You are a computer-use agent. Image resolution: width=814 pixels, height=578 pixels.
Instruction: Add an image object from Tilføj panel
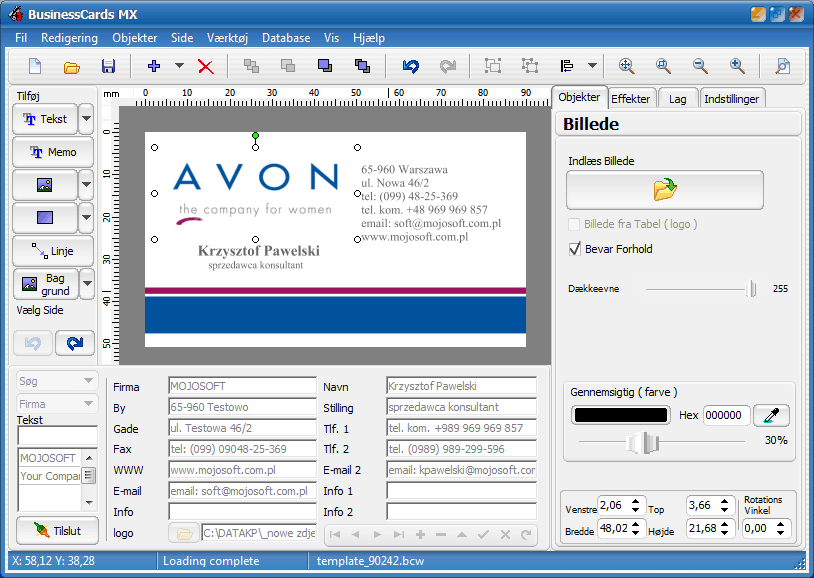click(x=45, y=185)
